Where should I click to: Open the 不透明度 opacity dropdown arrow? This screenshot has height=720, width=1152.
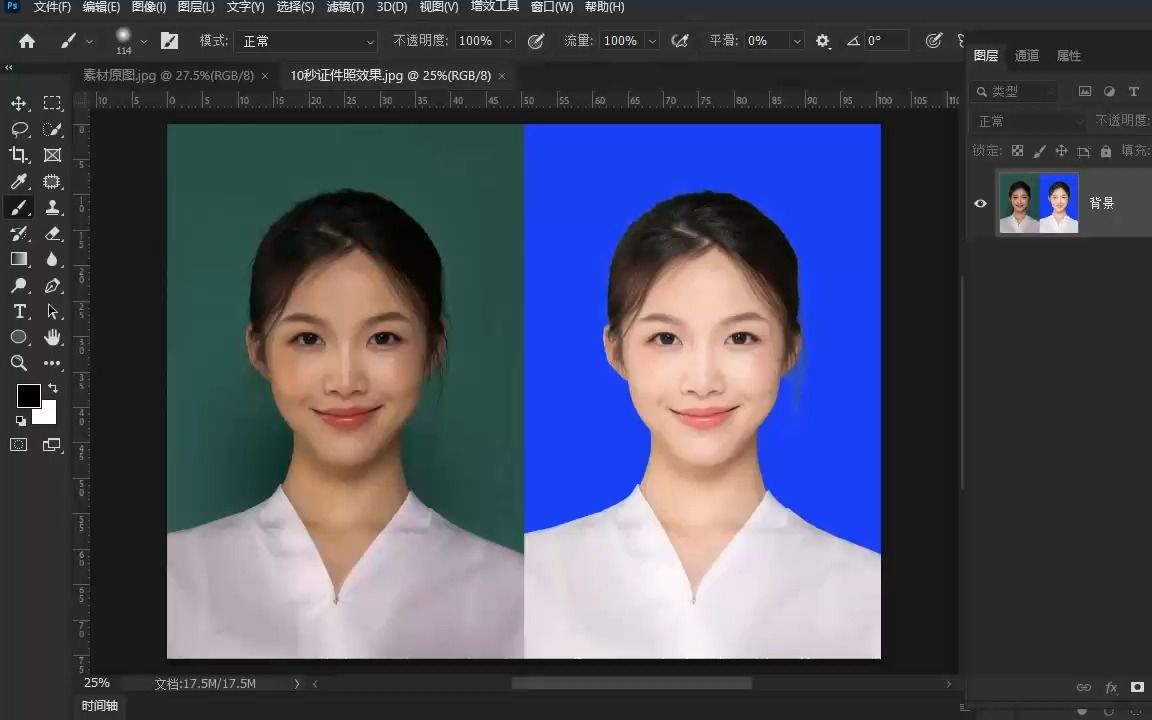(x=507, y=41)
